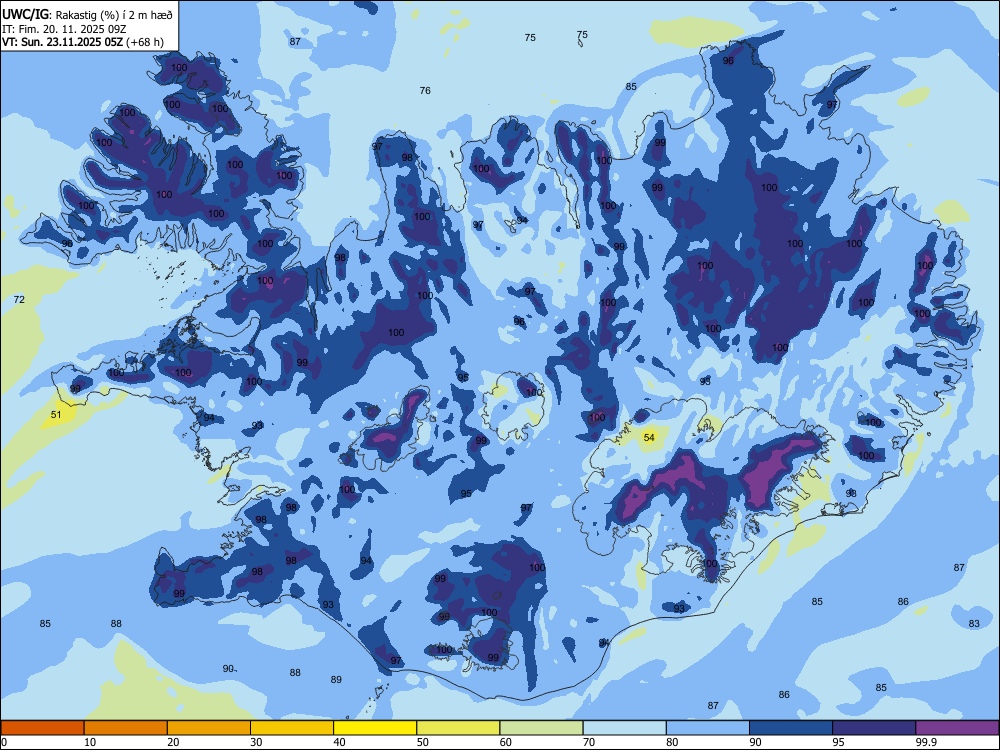
Task: Click the humidity value 54 on the map
Action: 649,438
